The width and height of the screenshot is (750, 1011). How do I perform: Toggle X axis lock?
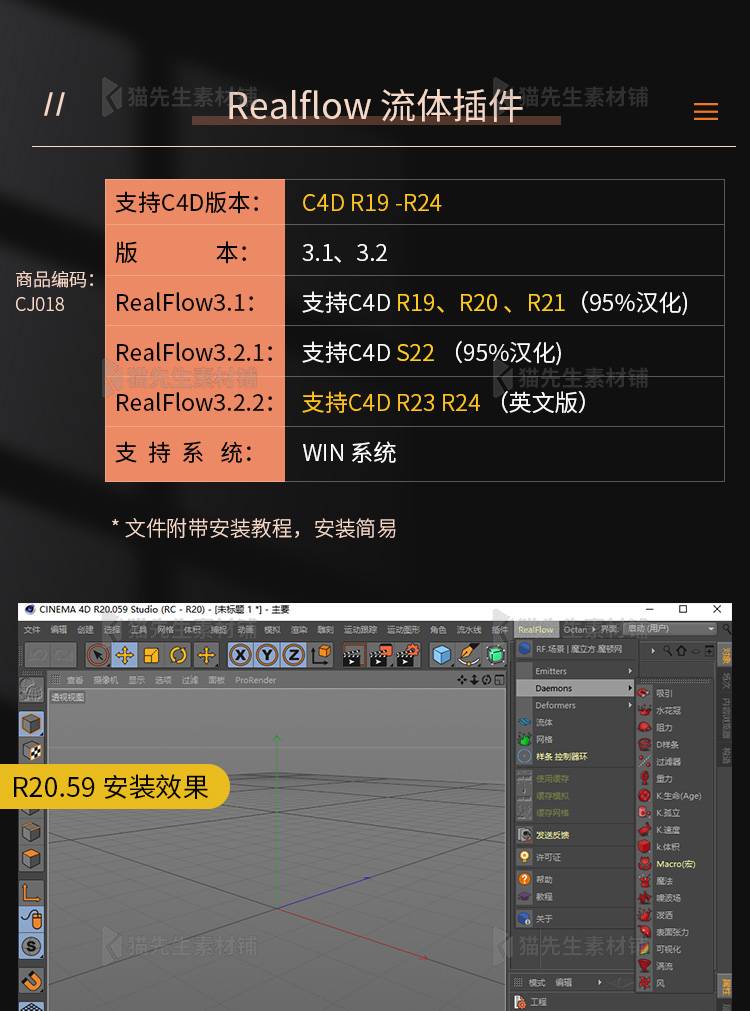tap(240, 656)
